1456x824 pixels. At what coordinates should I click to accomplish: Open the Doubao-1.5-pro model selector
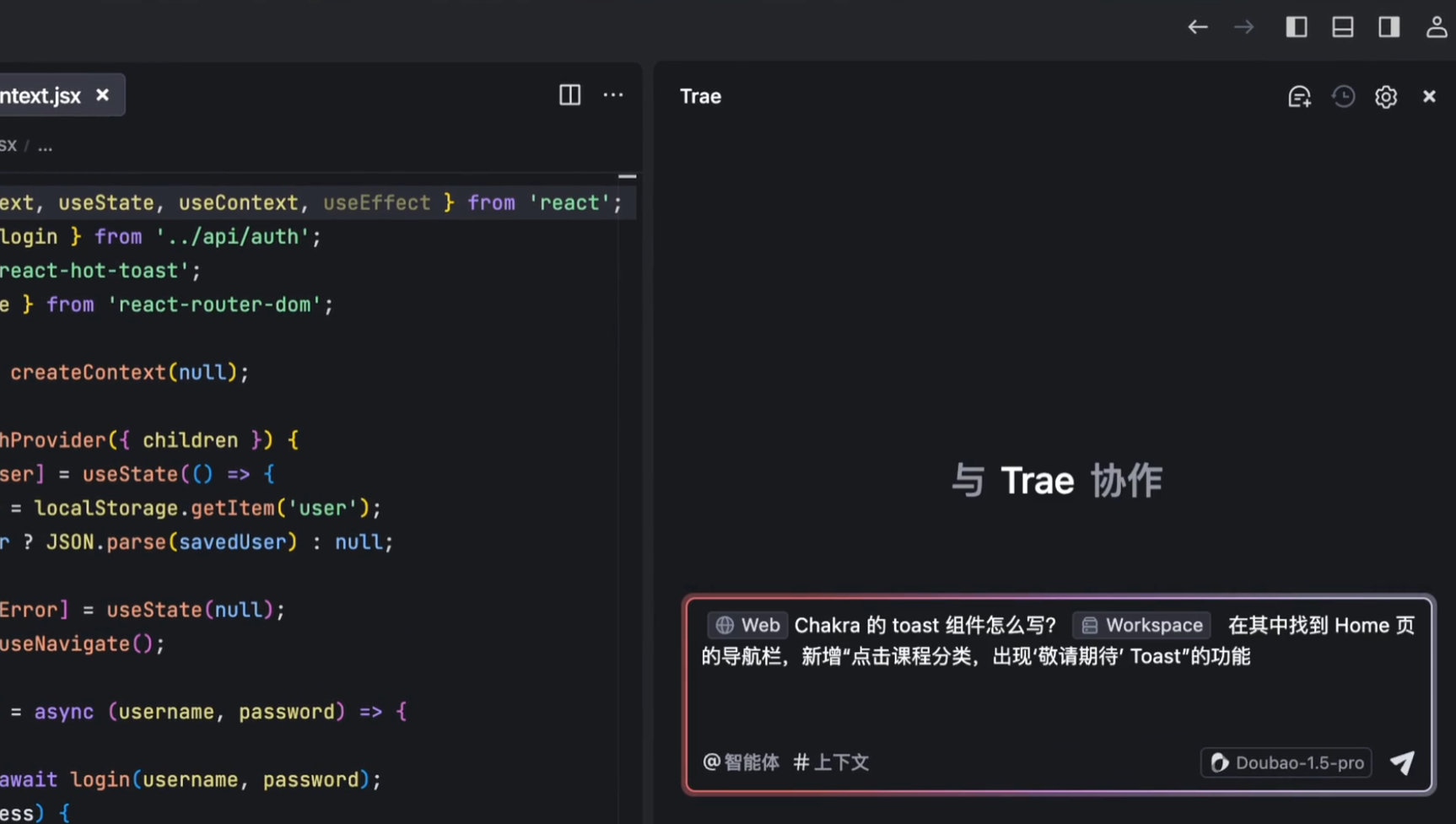point(1286,762)
